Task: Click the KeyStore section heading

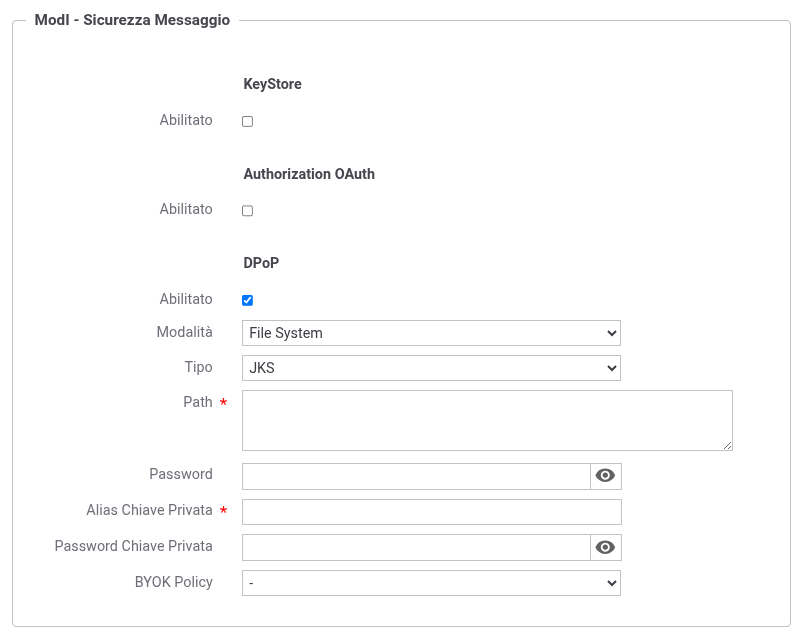Action: click(x=272, y=84)
